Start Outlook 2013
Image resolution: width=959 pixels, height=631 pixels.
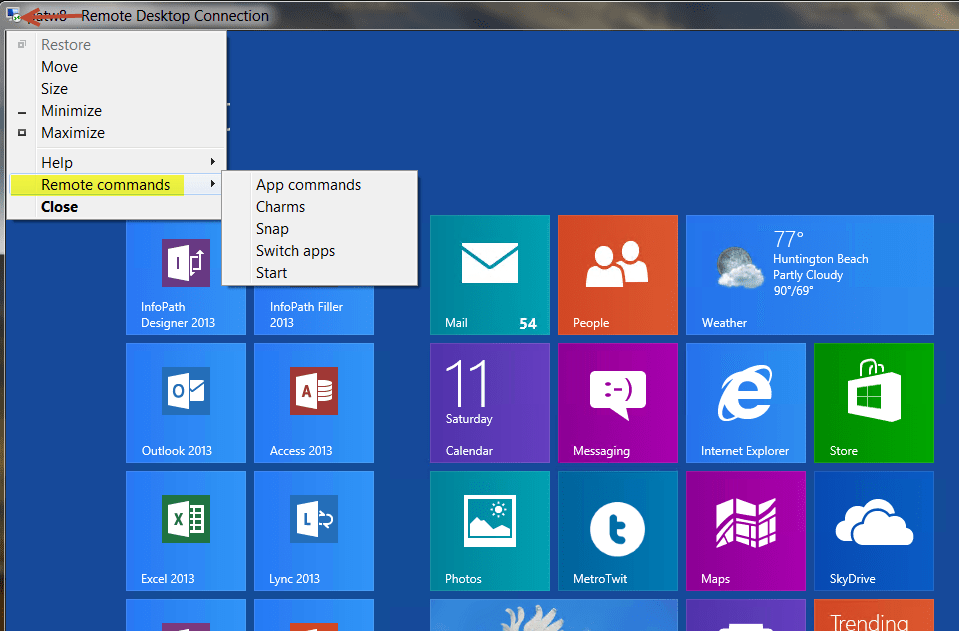click(185, 402)
